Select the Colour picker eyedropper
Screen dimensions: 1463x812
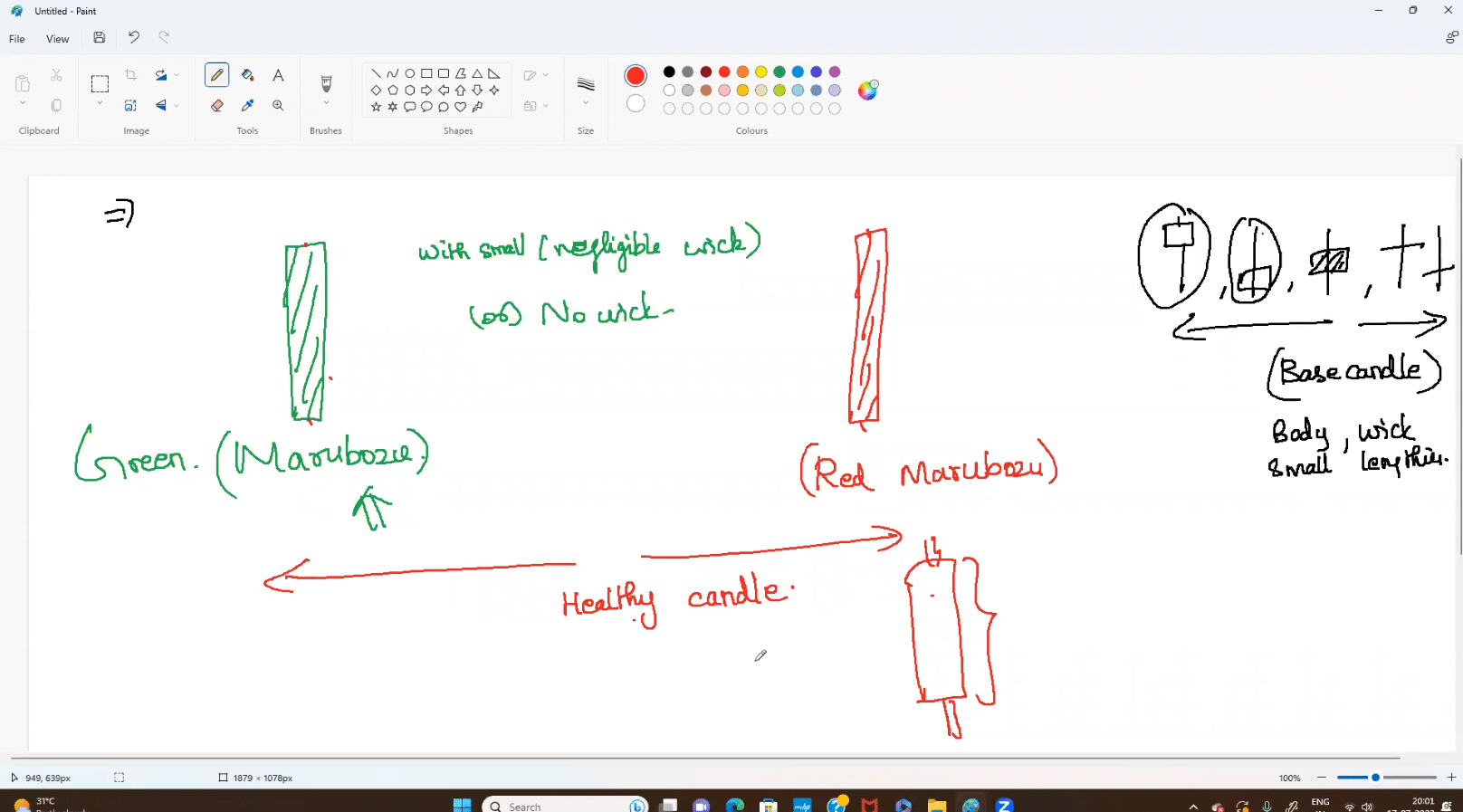(247, 106)
